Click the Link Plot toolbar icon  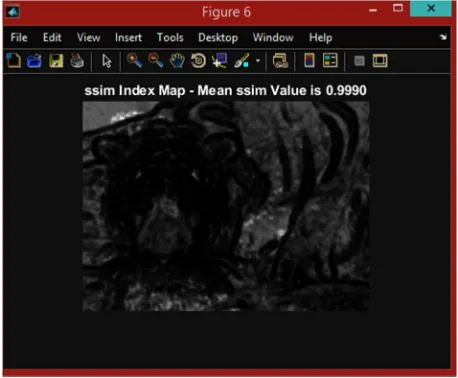pyautogui.click(x=280, y=61)
